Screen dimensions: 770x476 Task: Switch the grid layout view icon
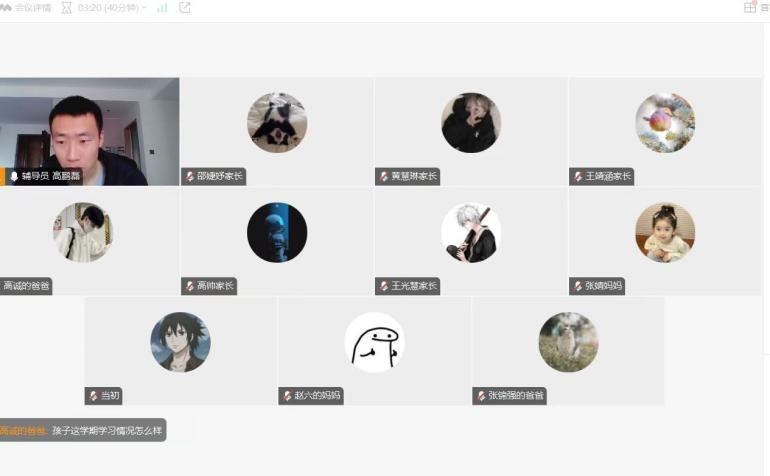pos(750,7)
